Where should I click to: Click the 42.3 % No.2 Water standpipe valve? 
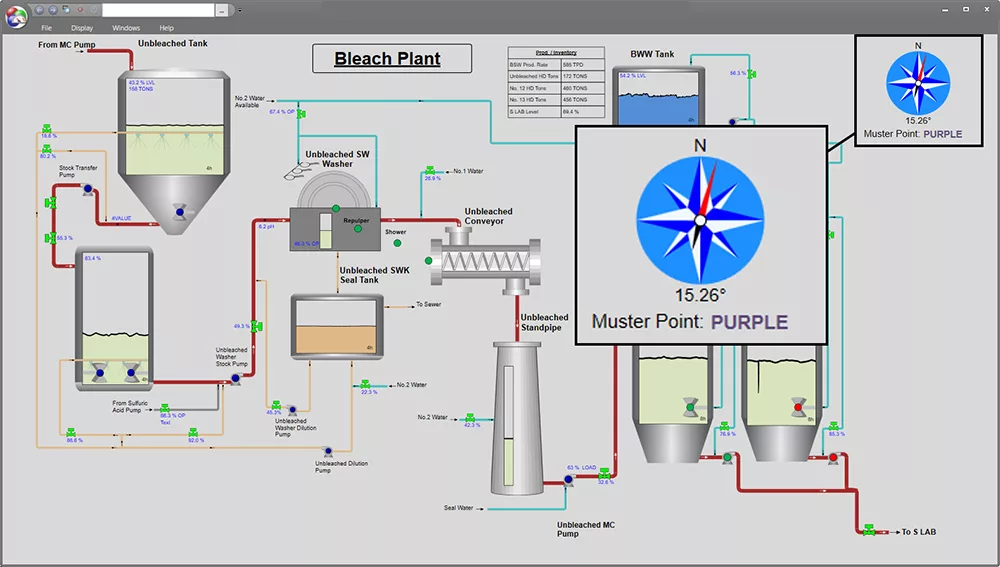pos(470,418)
